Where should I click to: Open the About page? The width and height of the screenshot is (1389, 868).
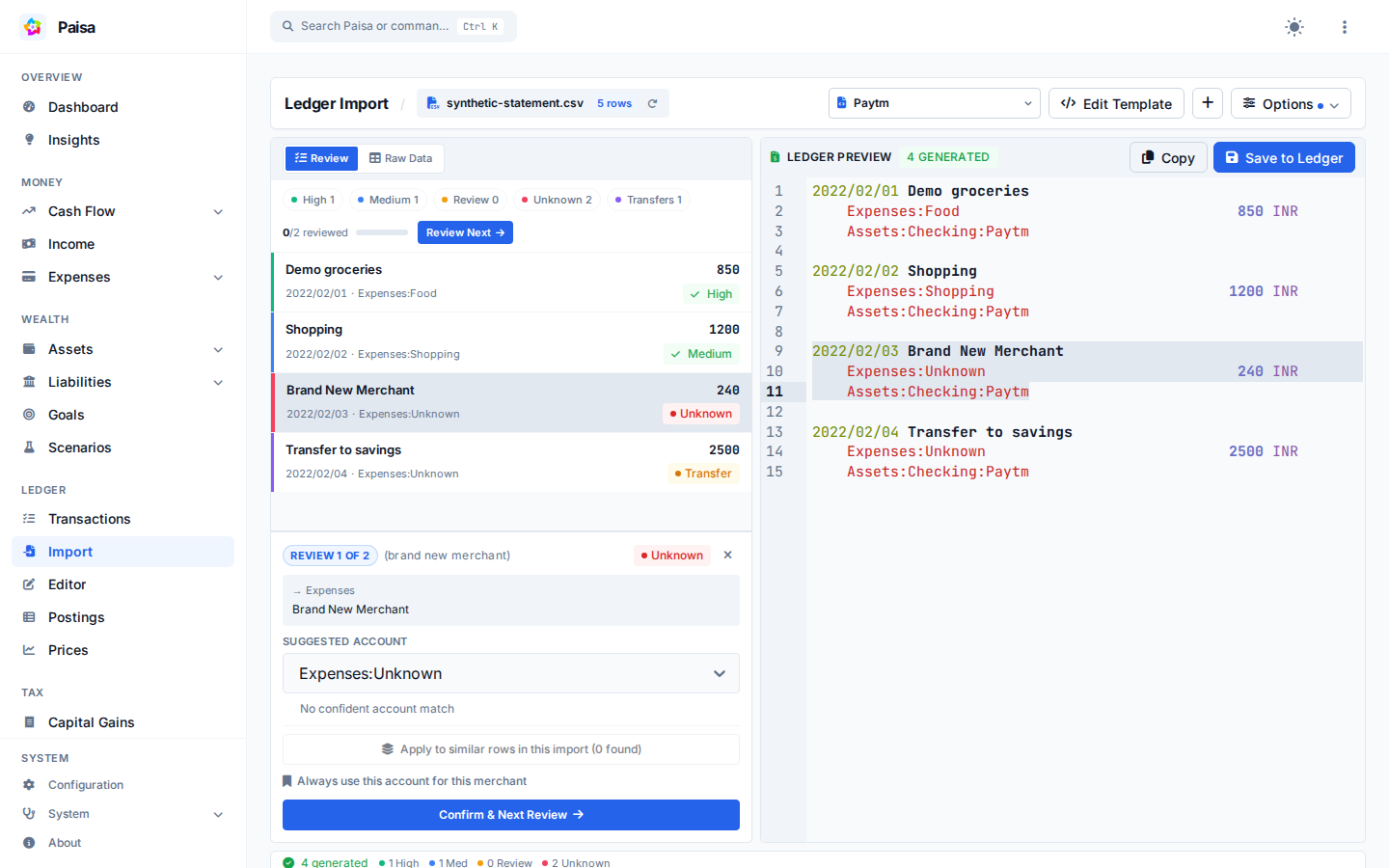(x=123, y=843)
